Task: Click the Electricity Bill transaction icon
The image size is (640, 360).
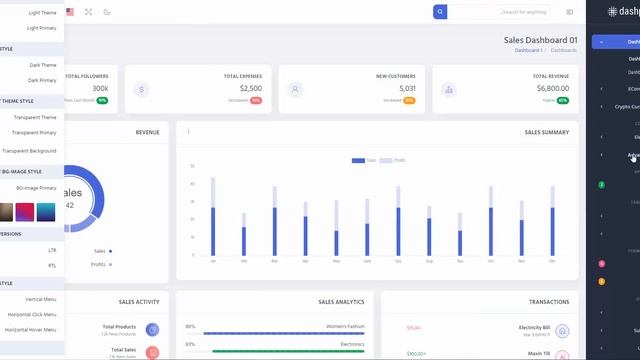Action: (x=562, y=331)
